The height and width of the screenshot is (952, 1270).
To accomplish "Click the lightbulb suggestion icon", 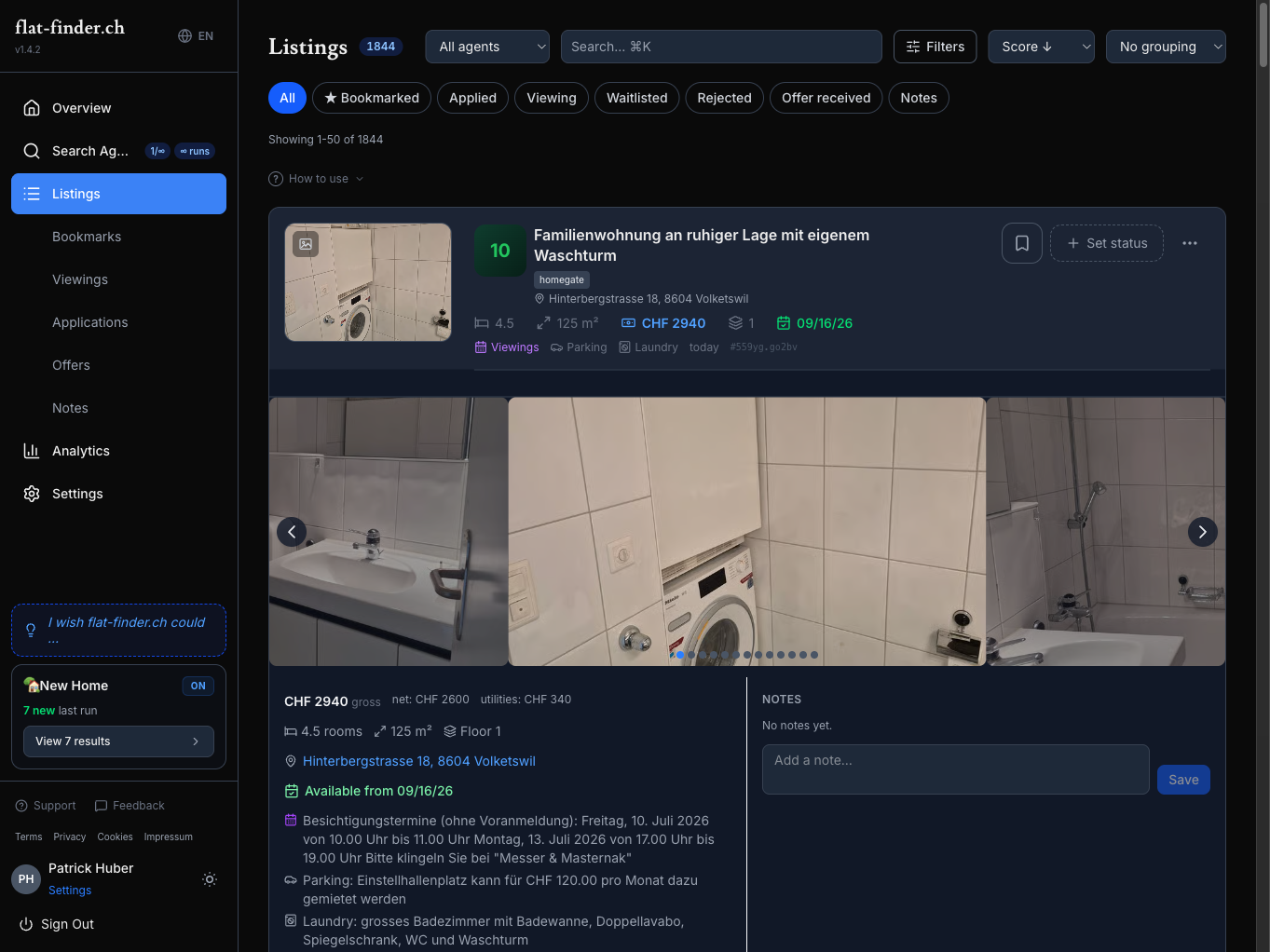I will pyautogui.click(x=31, y=631).
